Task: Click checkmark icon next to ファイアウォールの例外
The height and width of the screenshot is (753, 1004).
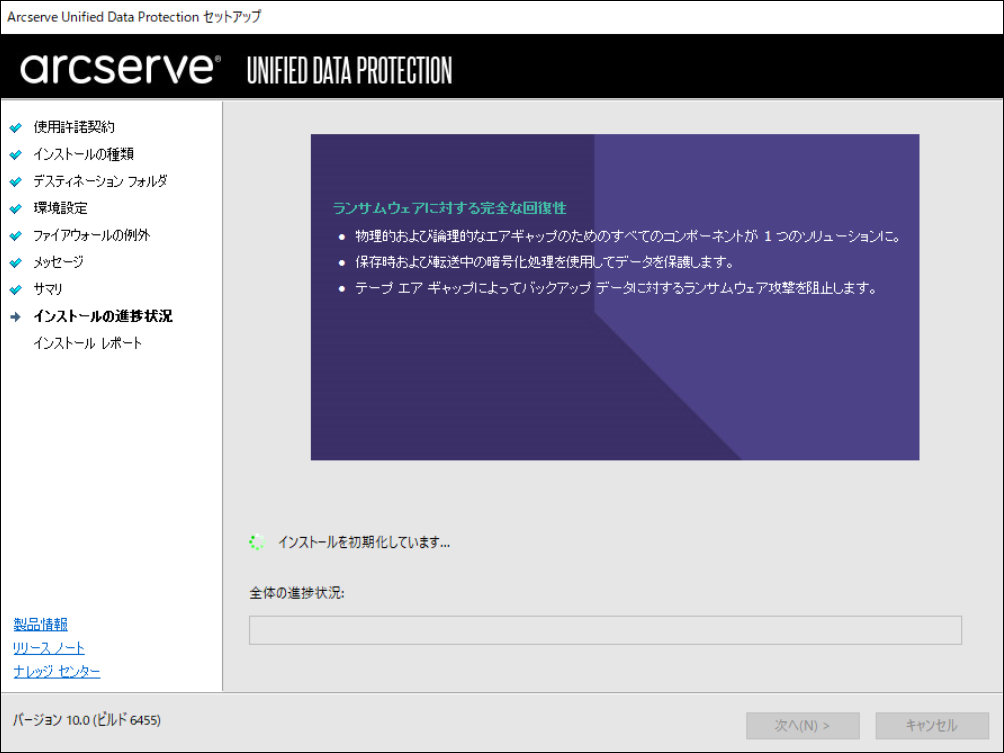Action: point(16,236)
